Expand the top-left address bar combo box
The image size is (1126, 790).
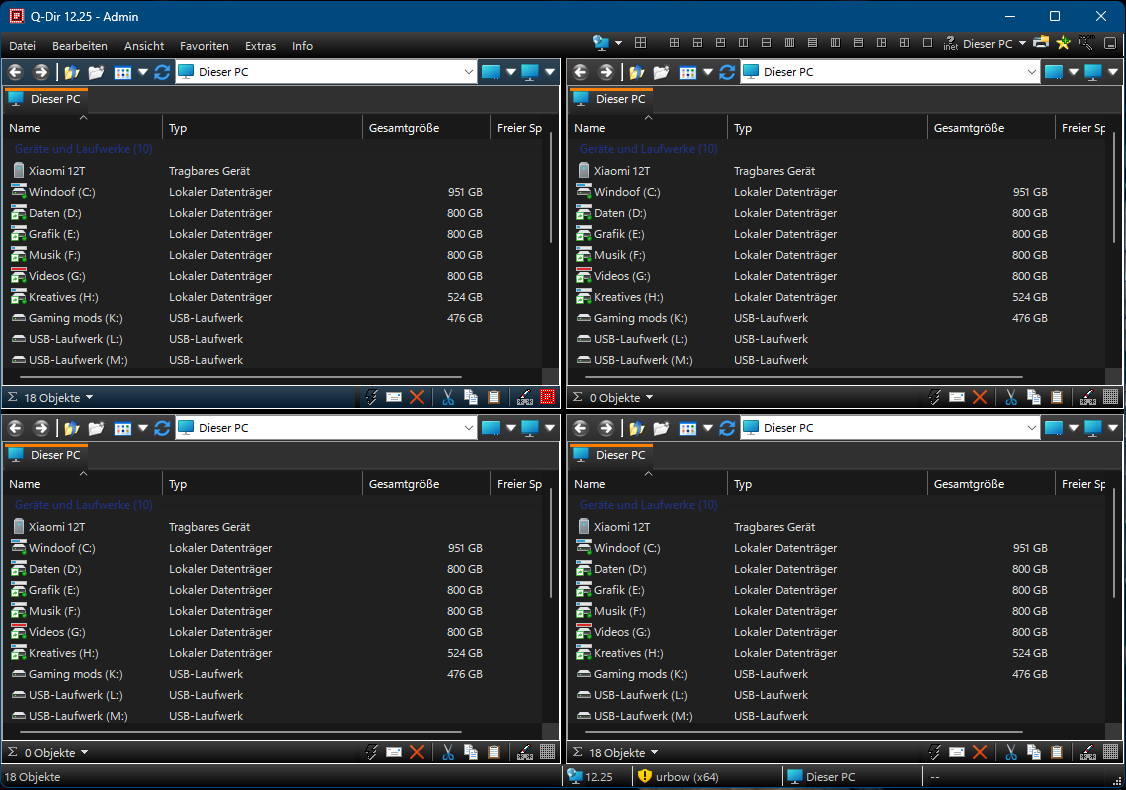coord(468,72)
